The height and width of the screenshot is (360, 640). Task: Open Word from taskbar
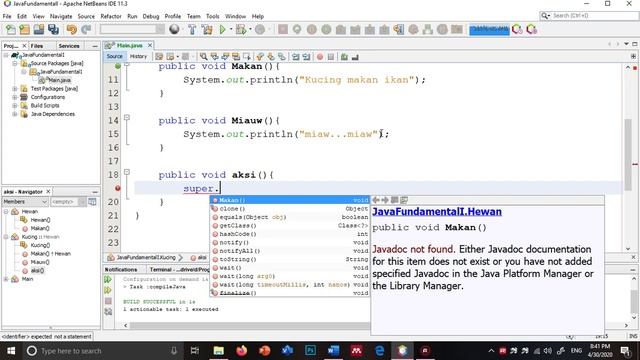pyautogui.click(x=333, y=351)
